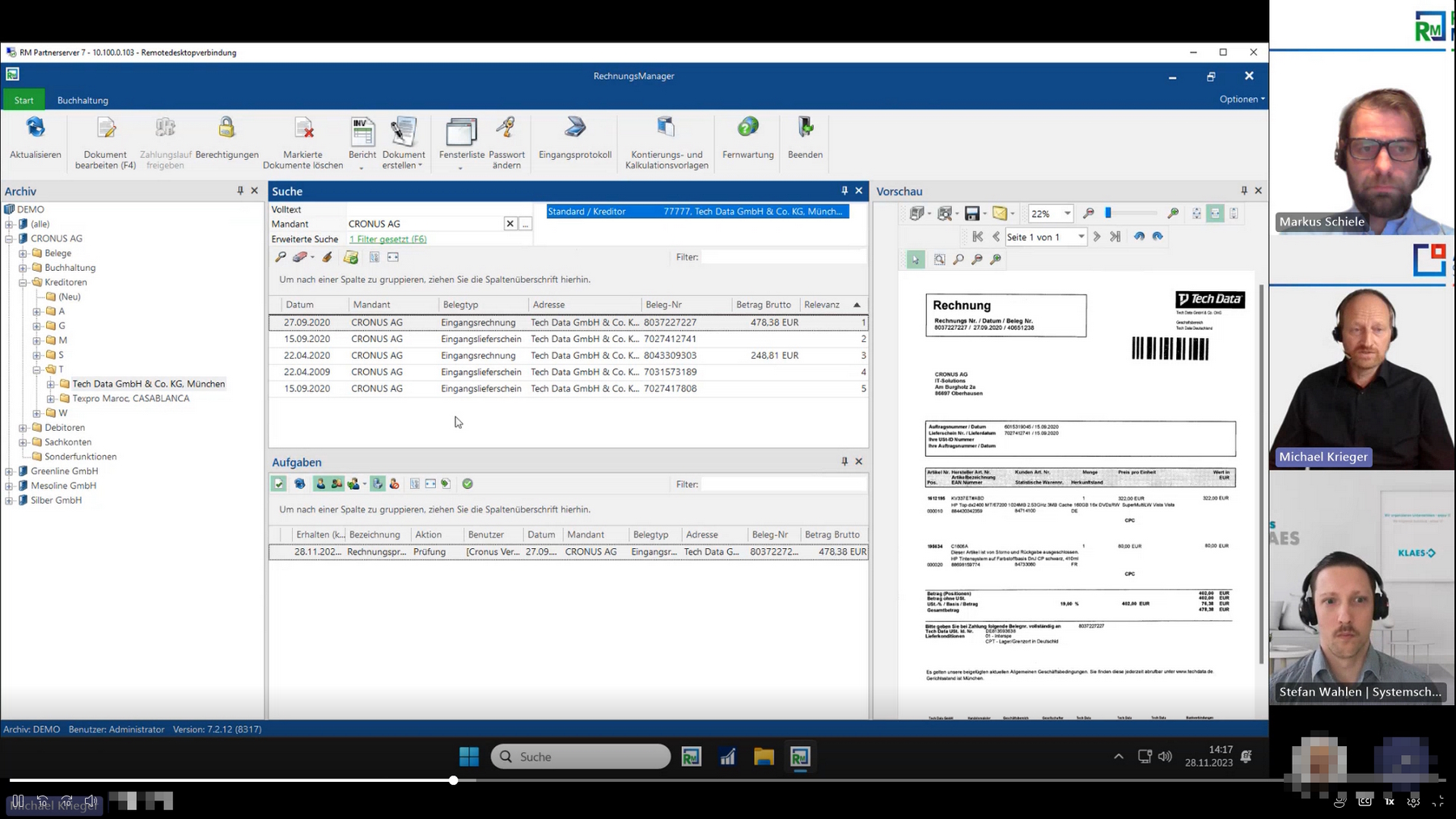
Task: Toggle the pointer selection tool in Vorschau
Action: click(916, 260)
